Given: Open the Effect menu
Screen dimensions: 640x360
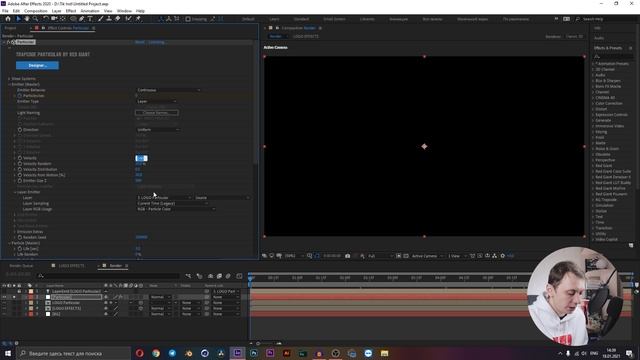Looking at the screenshot, I should tap(71, 11).
